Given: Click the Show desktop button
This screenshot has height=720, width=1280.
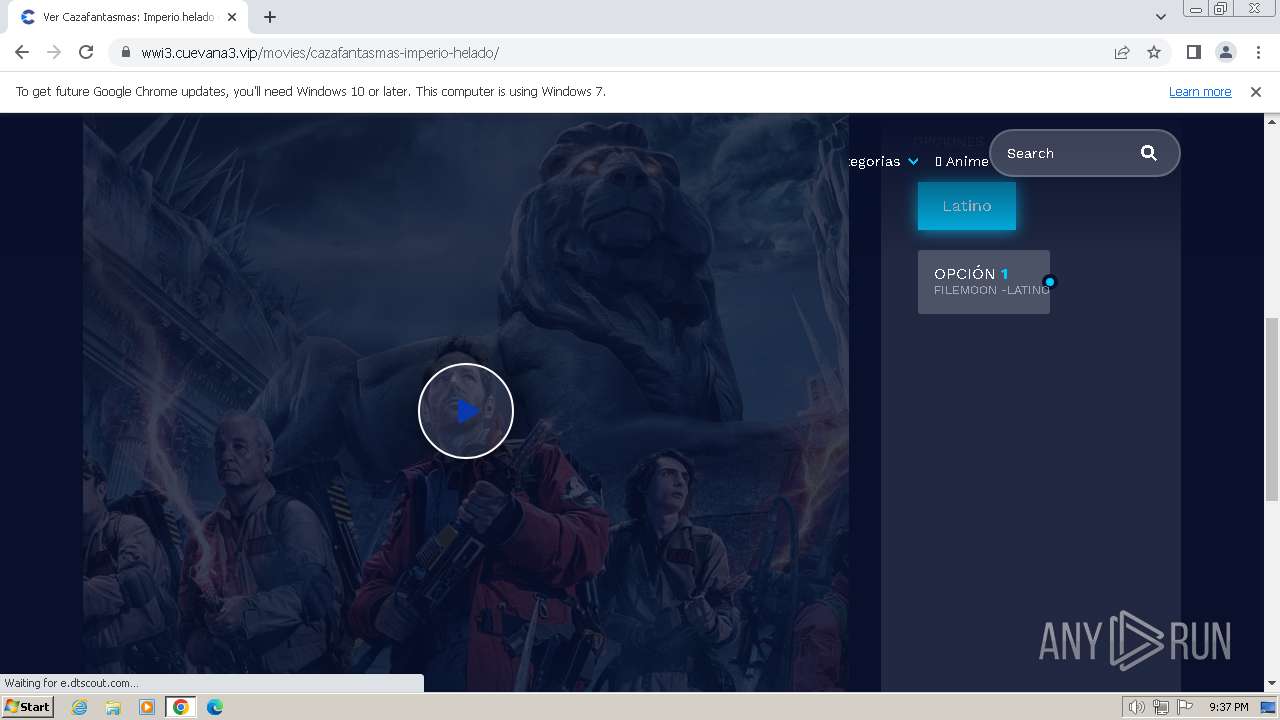Looking at the screenshot, I should pos(1270,707).
